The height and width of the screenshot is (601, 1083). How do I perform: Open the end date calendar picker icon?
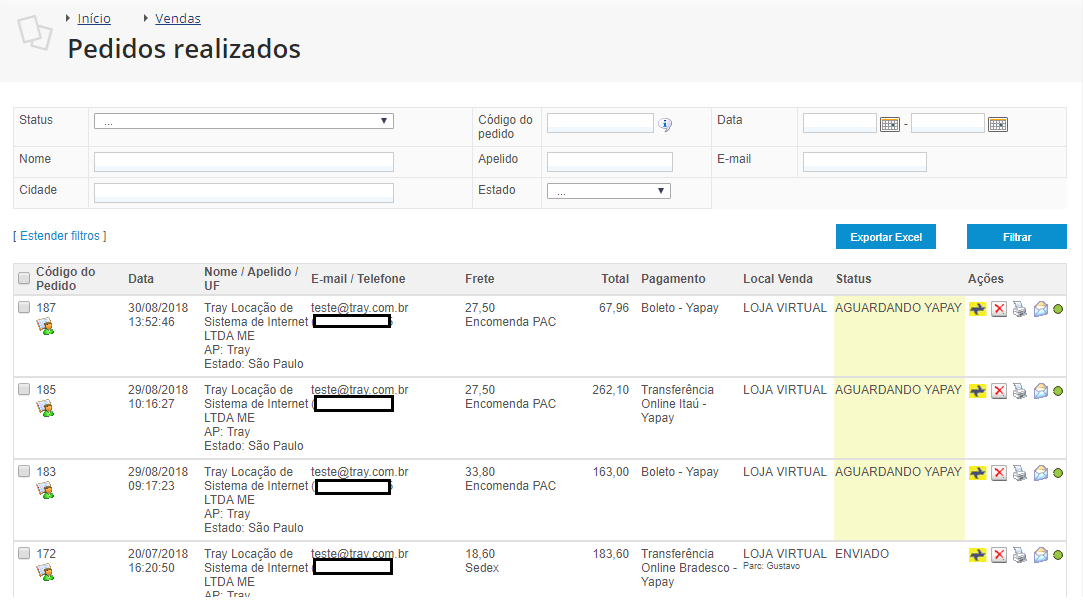(x=997, y=124)
